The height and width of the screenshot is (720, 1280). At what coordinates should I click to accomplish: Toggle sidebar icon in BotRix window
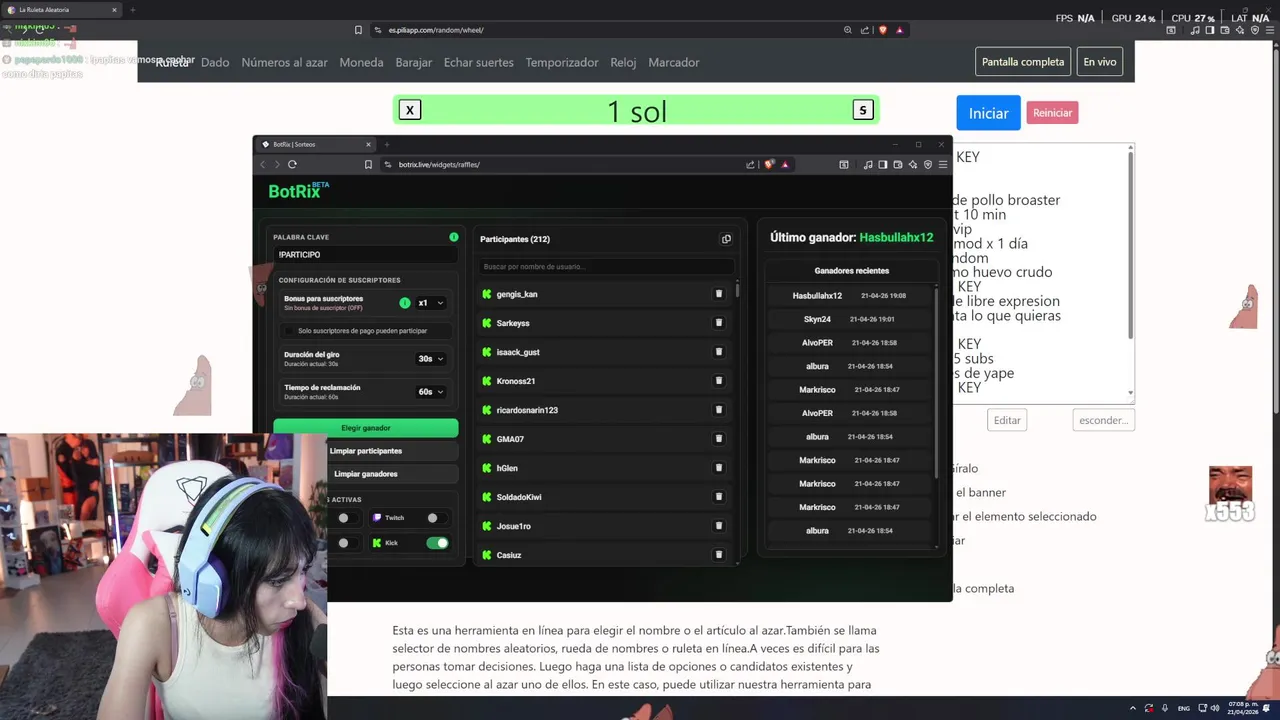[x=883, y=164]
